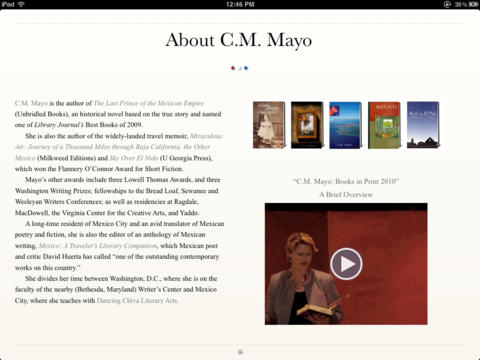
Task: Tap the "About C.M. Mayo" heading
Action: pyautogui.click(x=239, y=40)
